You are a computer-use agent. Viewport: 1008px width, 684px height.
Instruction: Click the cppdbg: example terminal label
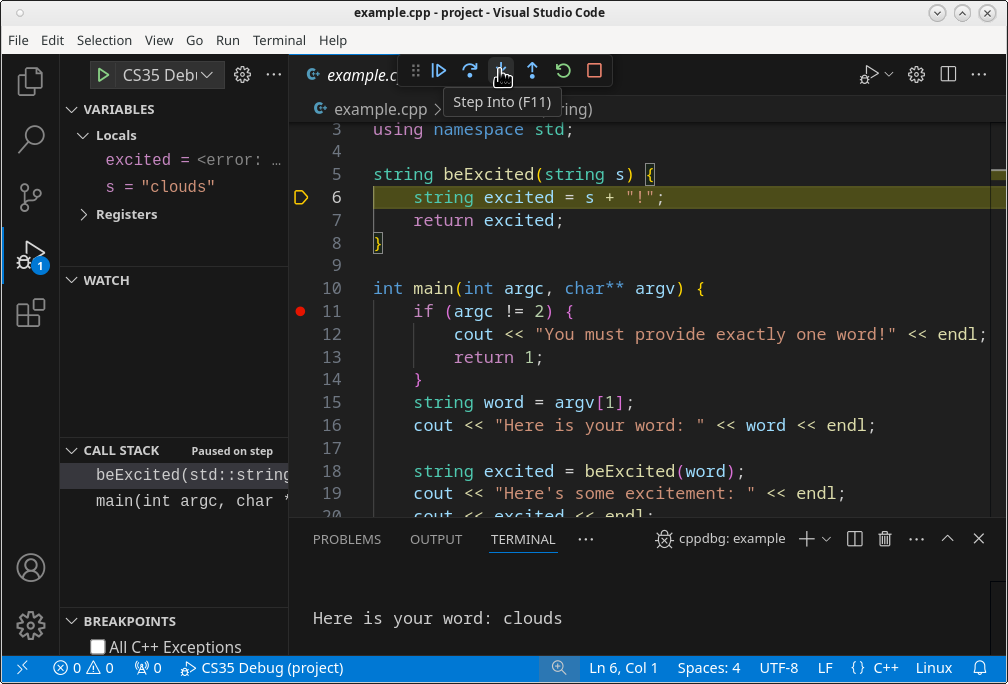(721, 539)
